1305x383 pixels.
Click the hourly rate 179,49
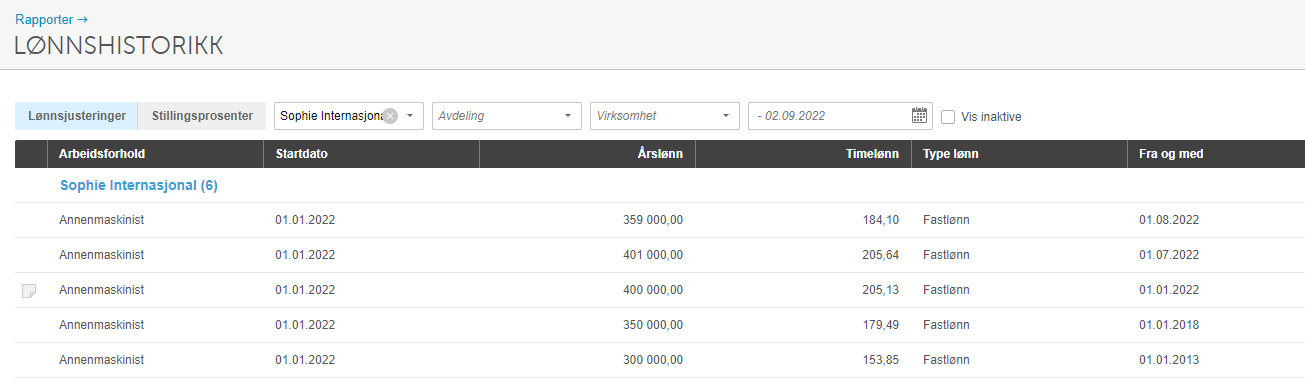point(881,325)
